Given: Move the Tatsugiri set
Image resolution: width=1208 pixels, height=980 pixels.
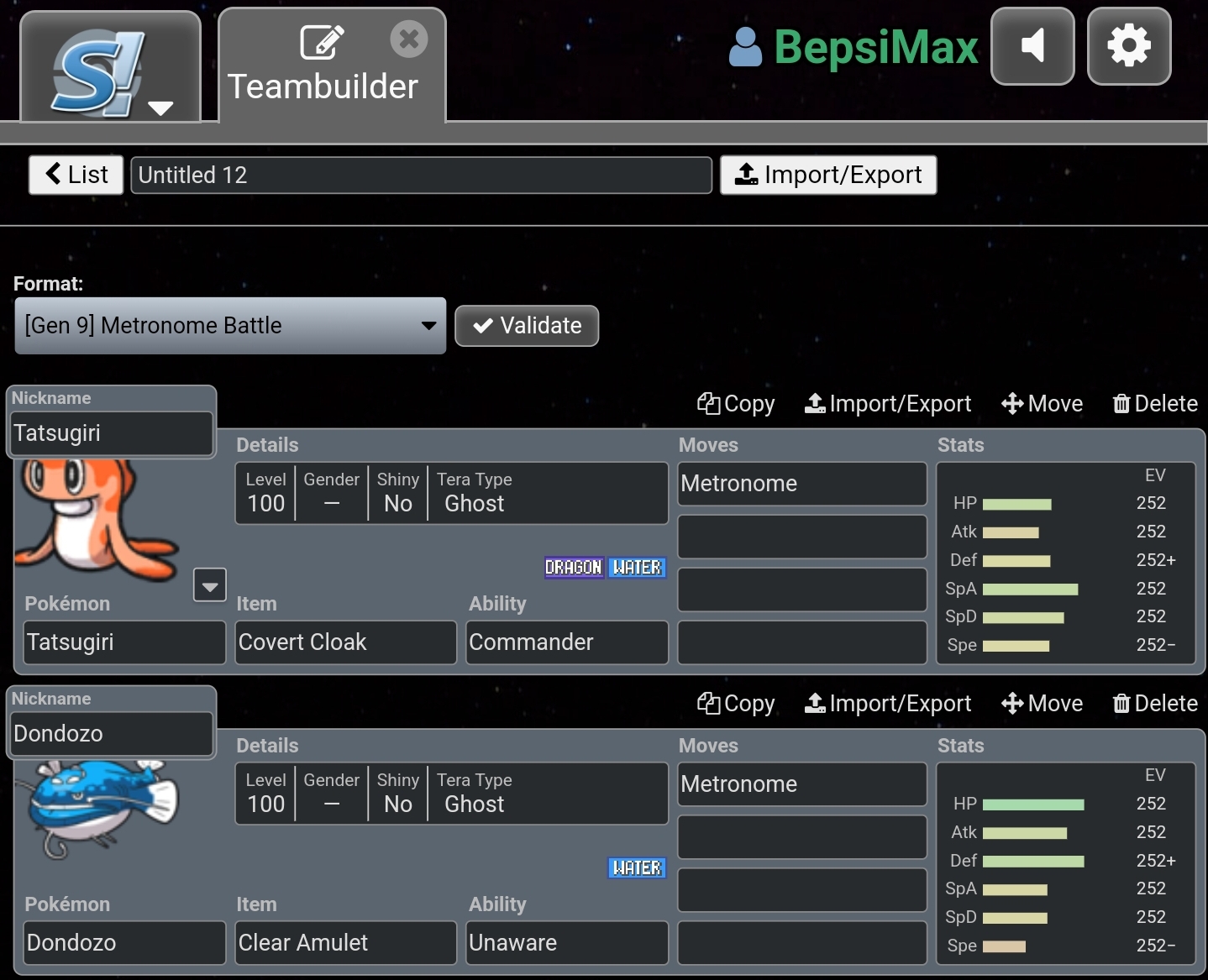Looking at the screenshot, I should point(1042,404).
